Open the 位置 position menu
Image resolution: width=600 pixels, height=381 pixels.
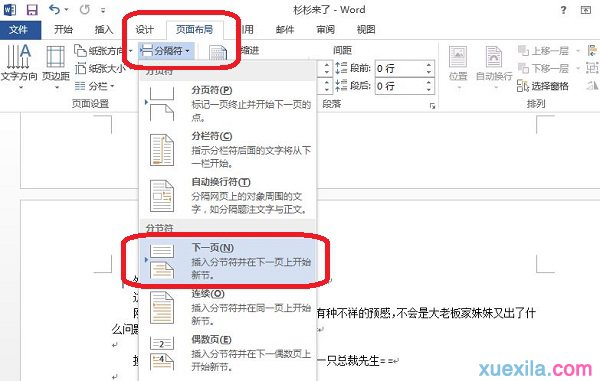pos(458,67)
